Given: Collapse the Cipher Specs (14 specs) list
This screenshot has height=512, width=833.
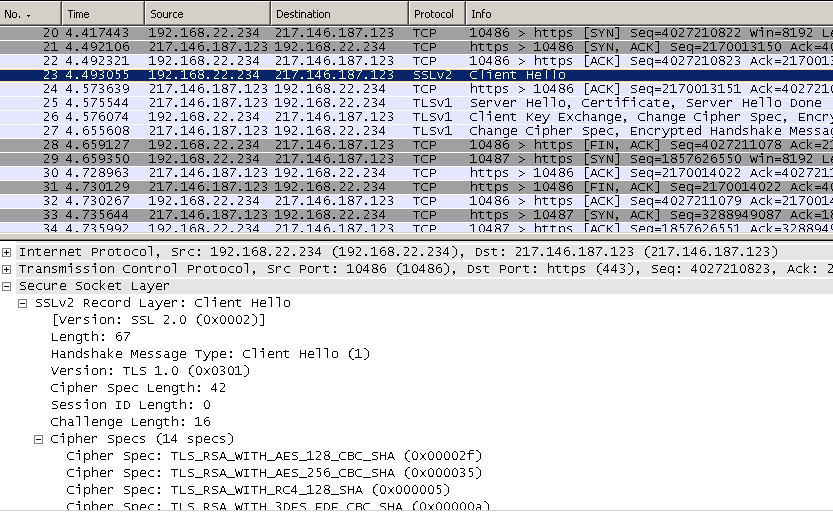Looking at the screenshot, I should coord(39,439).
